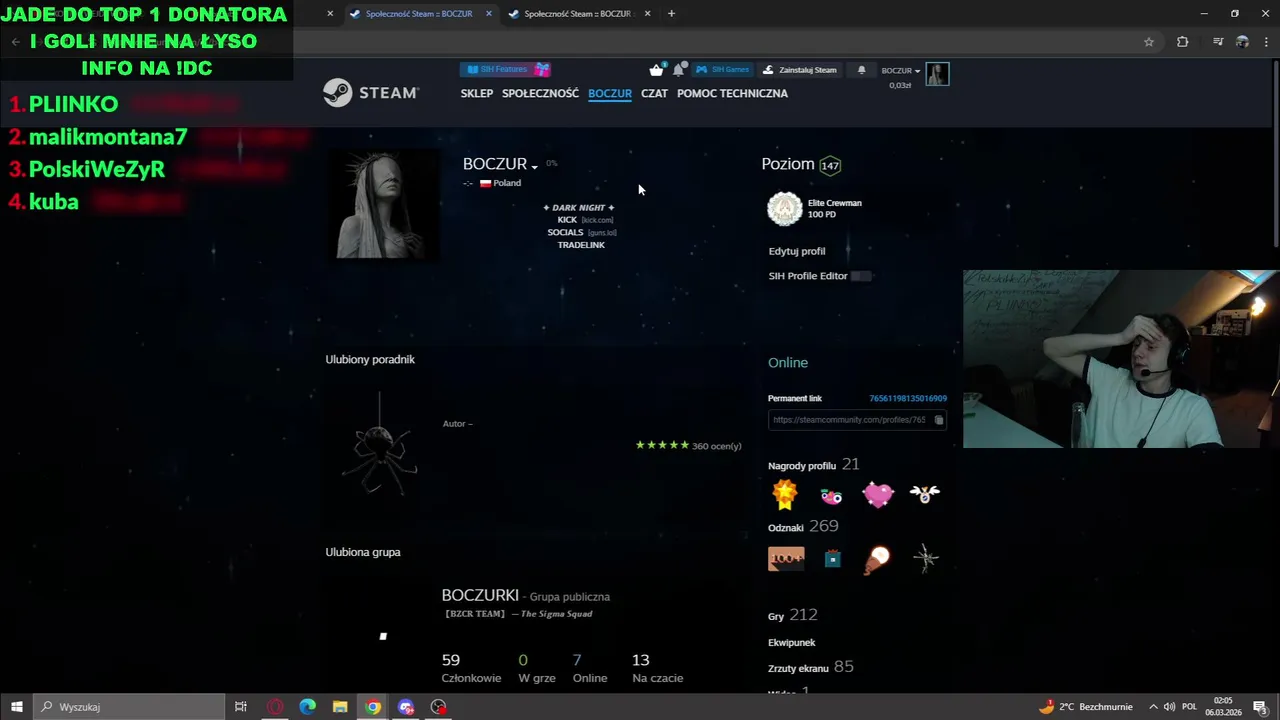Click the small avatar in the Steam header

click(937, 74)
